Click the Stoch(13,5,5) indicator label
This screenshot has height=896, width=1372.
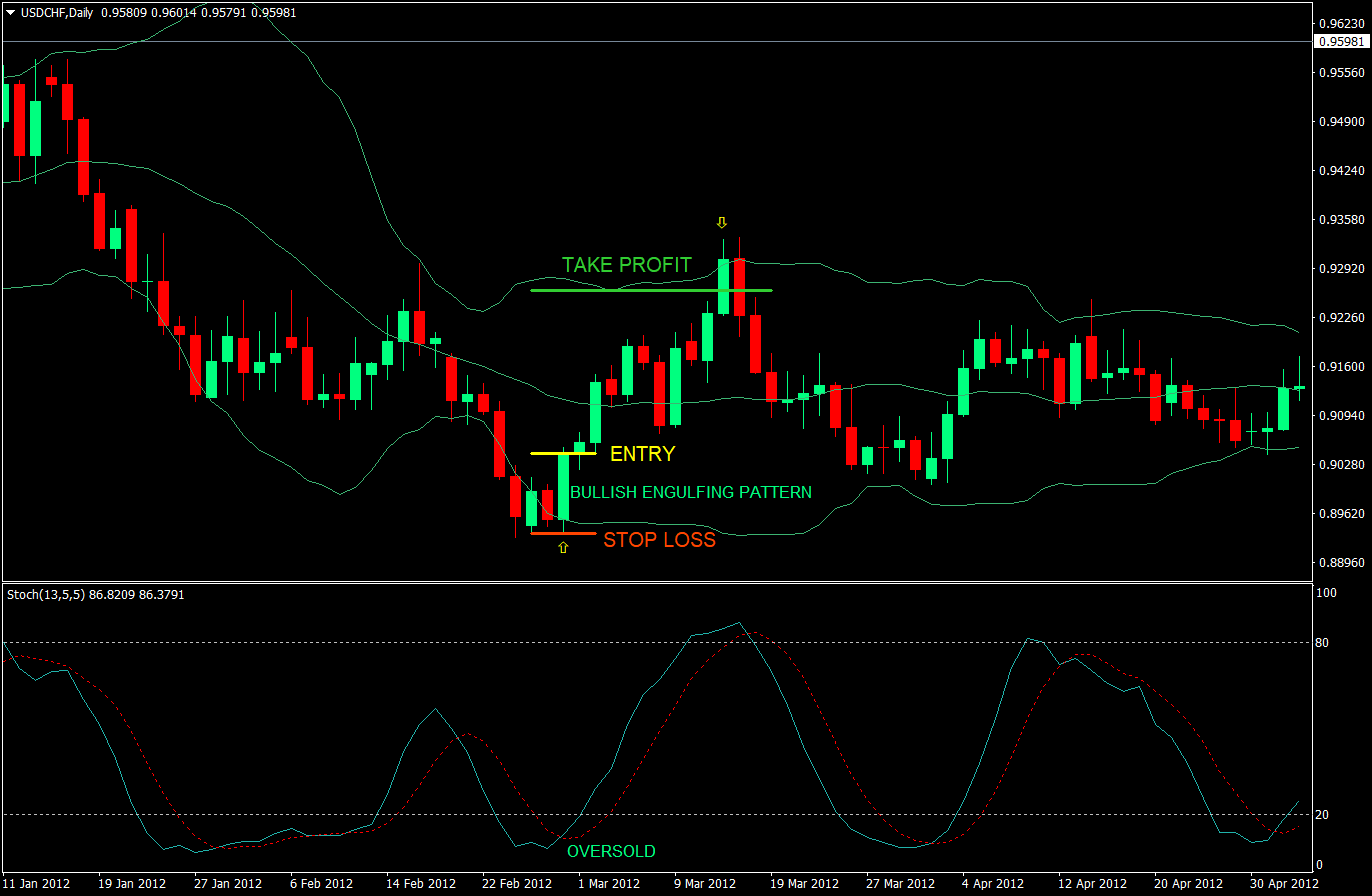44,594
